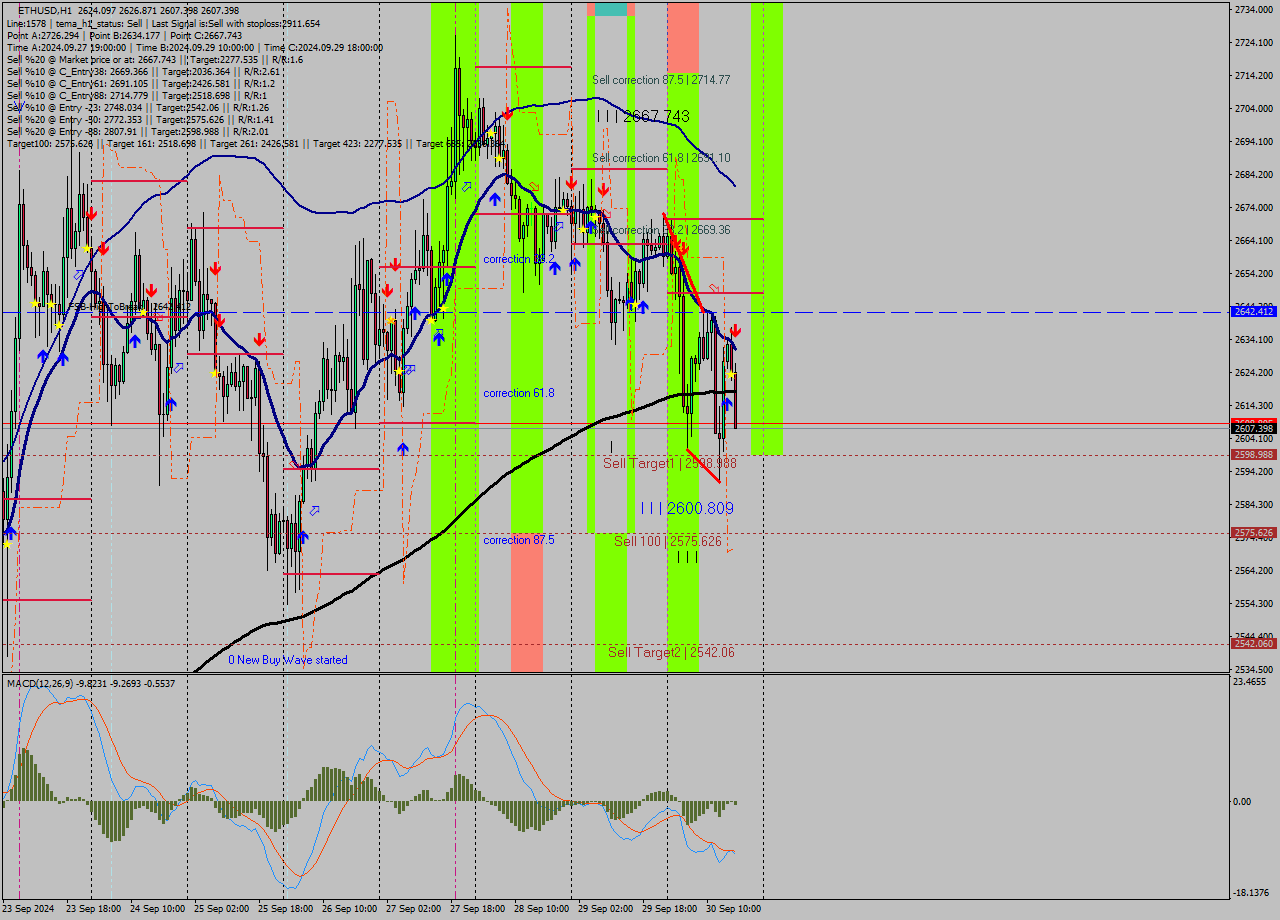The width and height of the screenshot is (1280, 920).
Task: Click -18.1376 on the MACD scale
Action: click(x=1251, y=893)
